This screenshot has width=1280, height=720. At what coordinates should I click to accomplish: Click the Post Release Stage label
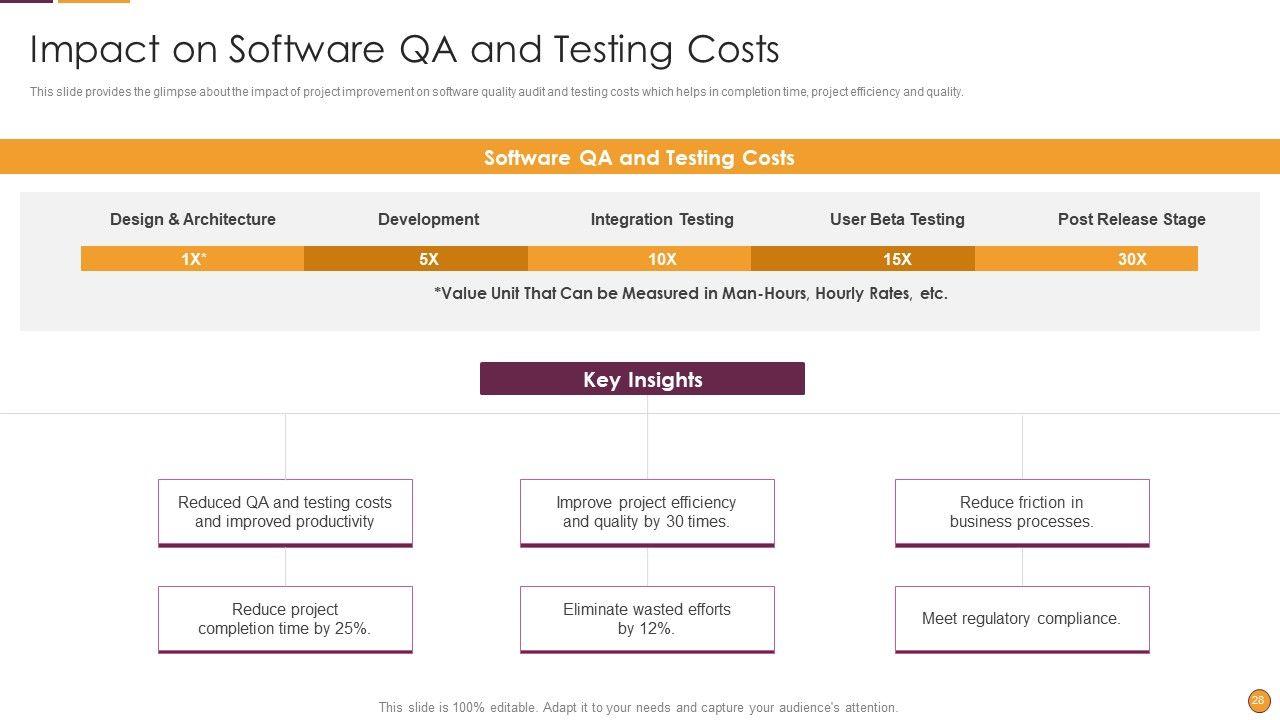point(1131,219)
